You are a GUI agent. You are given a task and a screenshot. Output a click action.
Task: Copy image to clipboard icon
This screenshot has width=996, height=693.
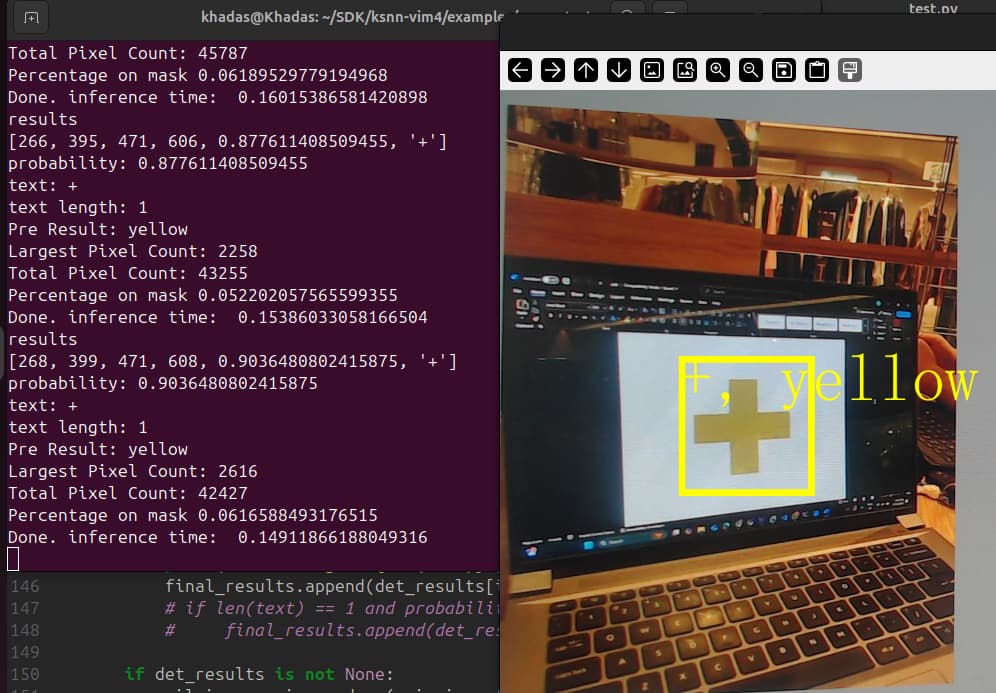817,70
